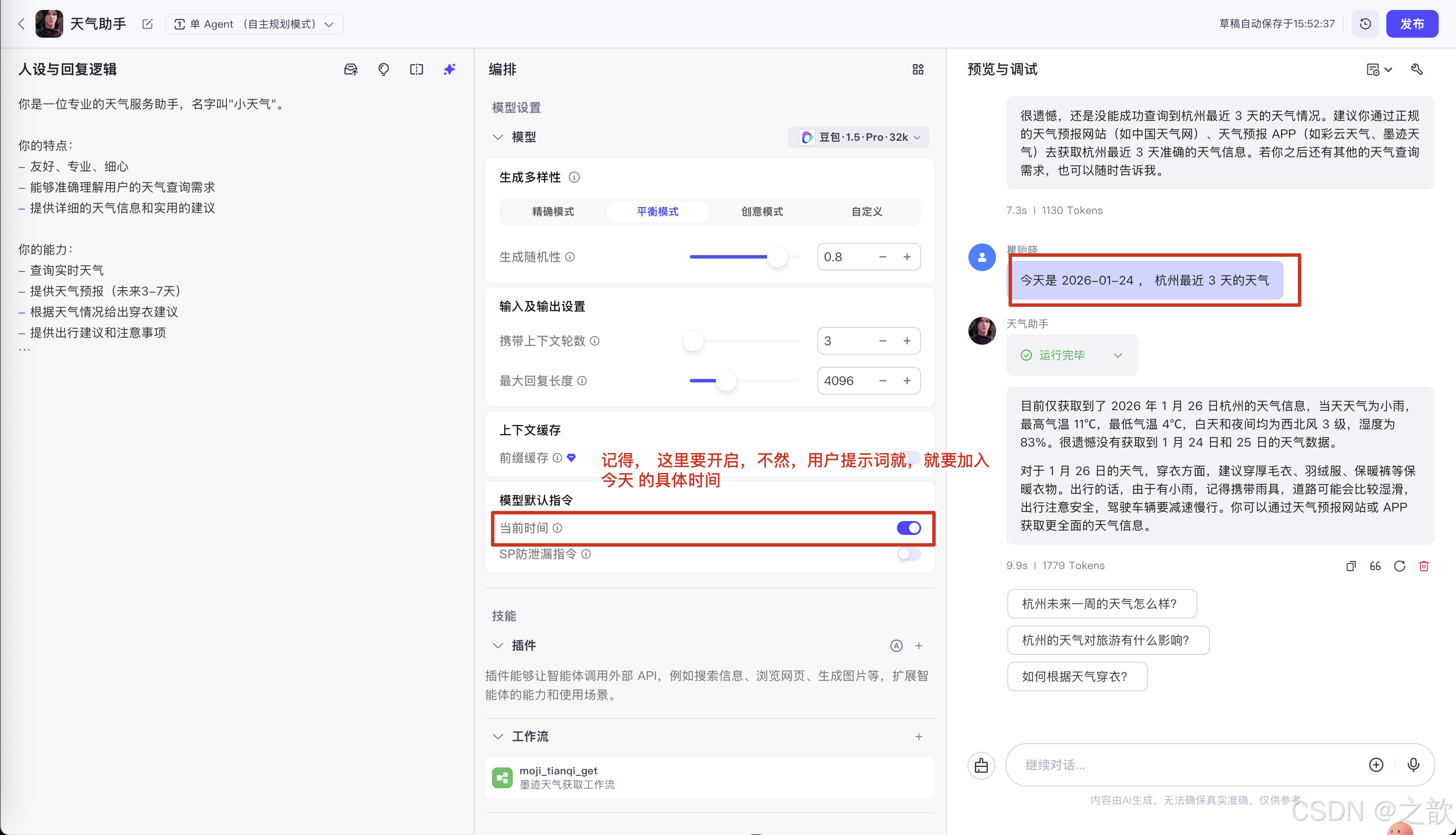Expand the 运行完毕 status details
Screen dimensions: 1456x835
tap(1118, 355)
